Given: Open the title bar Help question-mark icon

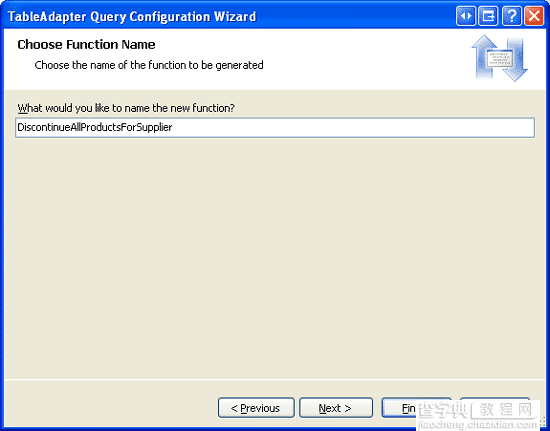Looking at the screenshot, I should coord(511,16).
